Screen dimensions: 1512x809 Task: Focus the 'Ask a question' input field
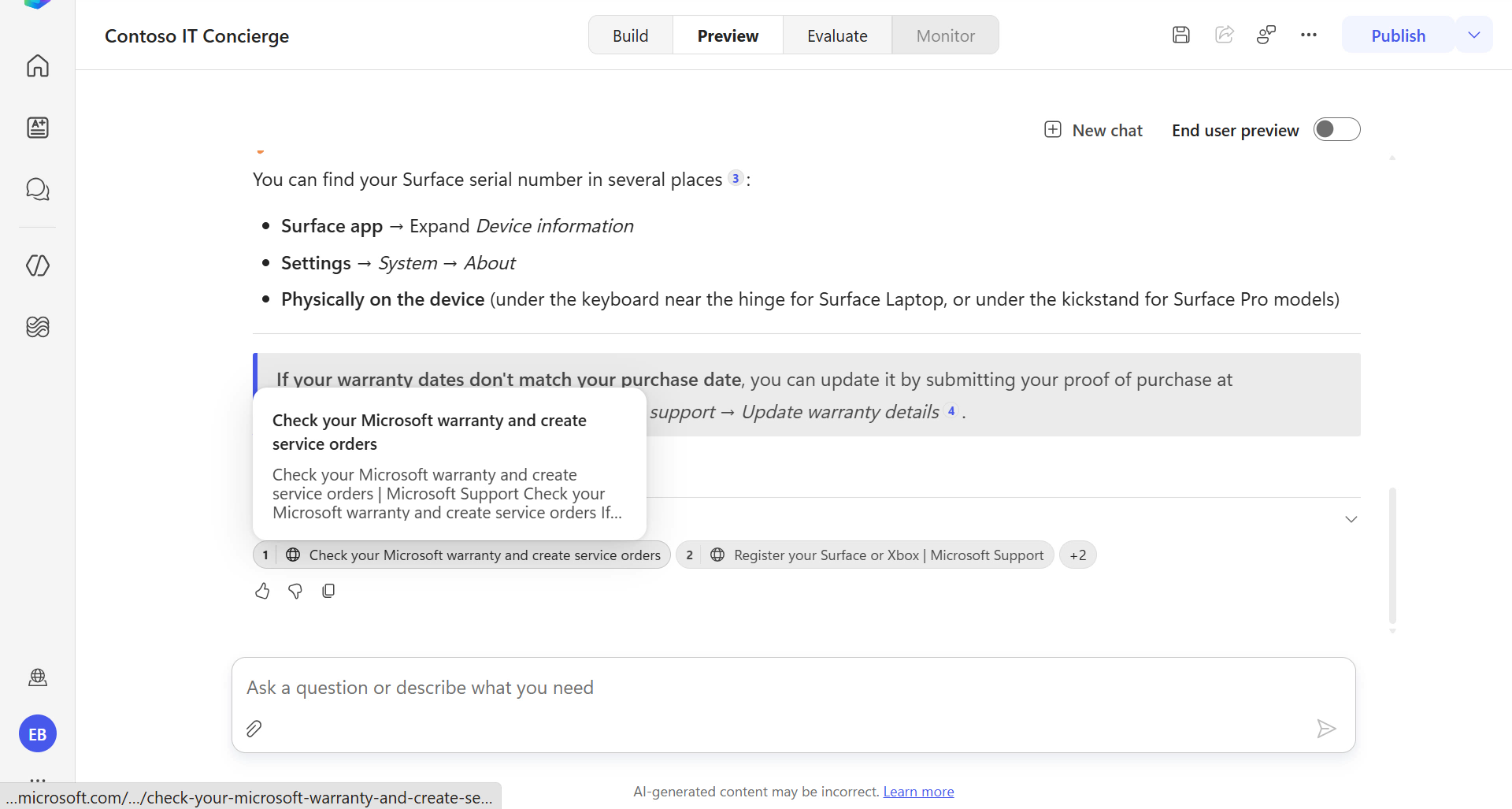click(794, 688)
